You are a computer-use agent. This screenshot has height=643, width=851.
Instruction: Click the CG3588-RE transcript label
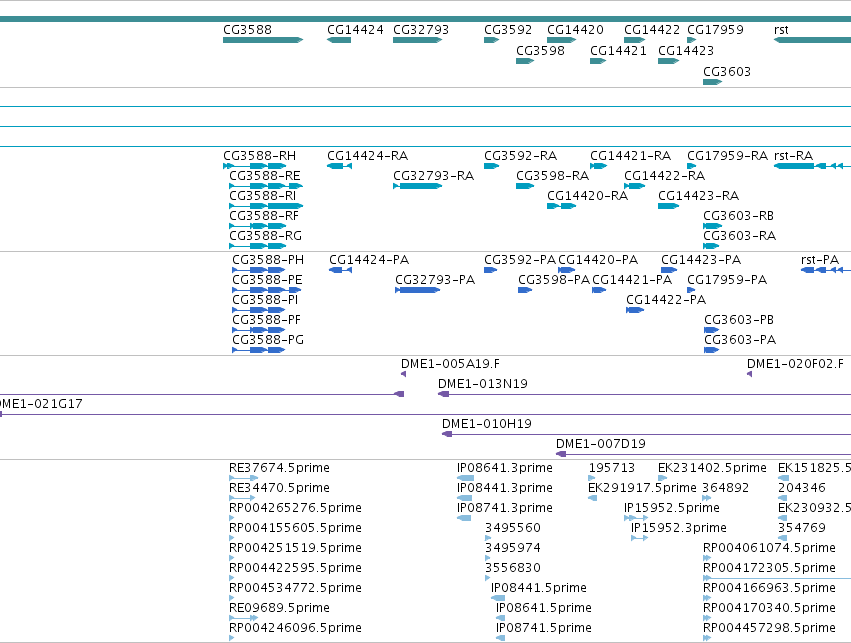pos(265,176)
